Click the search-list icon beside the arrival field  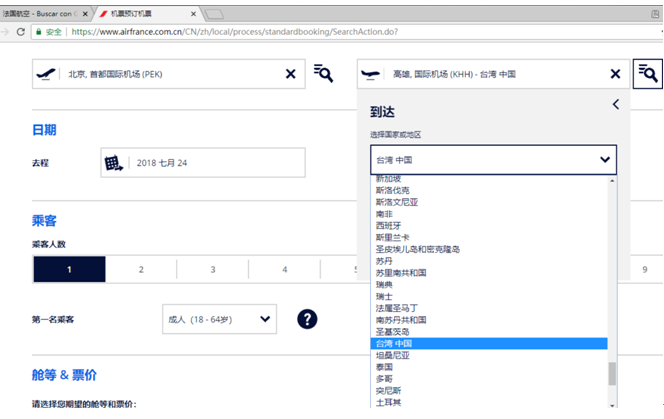pos(647,74)
